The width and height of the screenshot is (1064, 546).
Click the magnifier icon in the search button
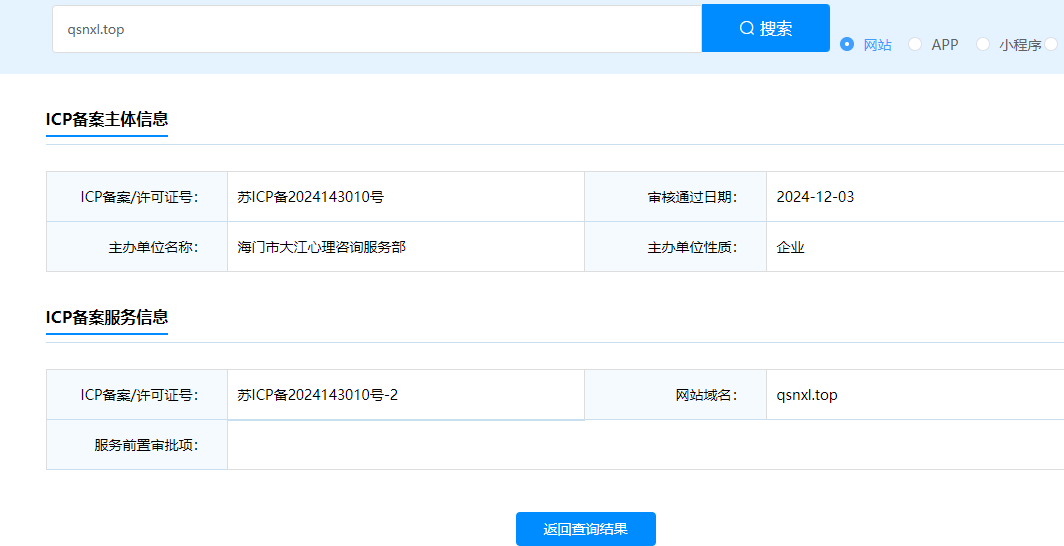pos(746,28)
